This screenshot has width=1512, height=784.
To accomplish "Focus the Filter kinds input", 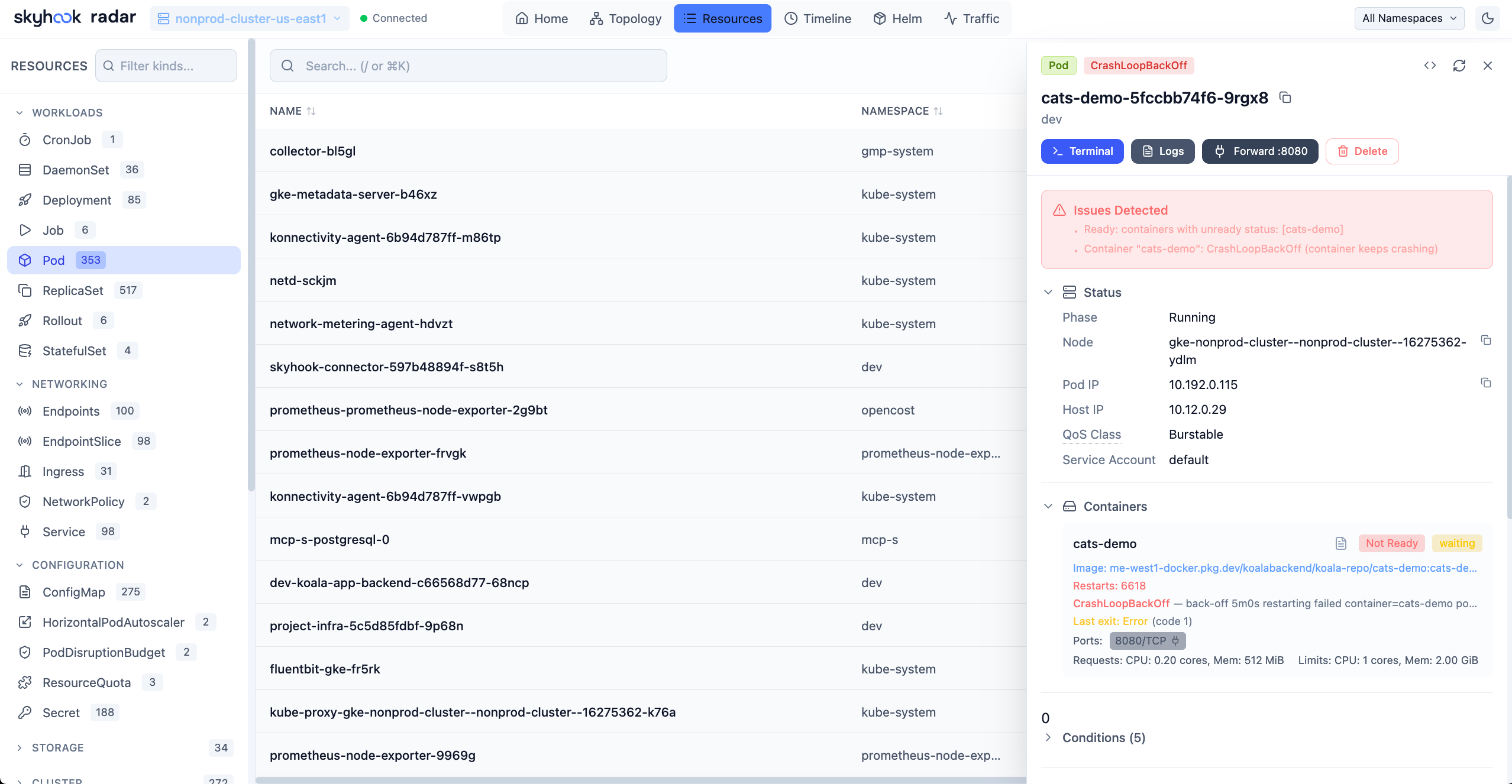I will pos(166,66).
